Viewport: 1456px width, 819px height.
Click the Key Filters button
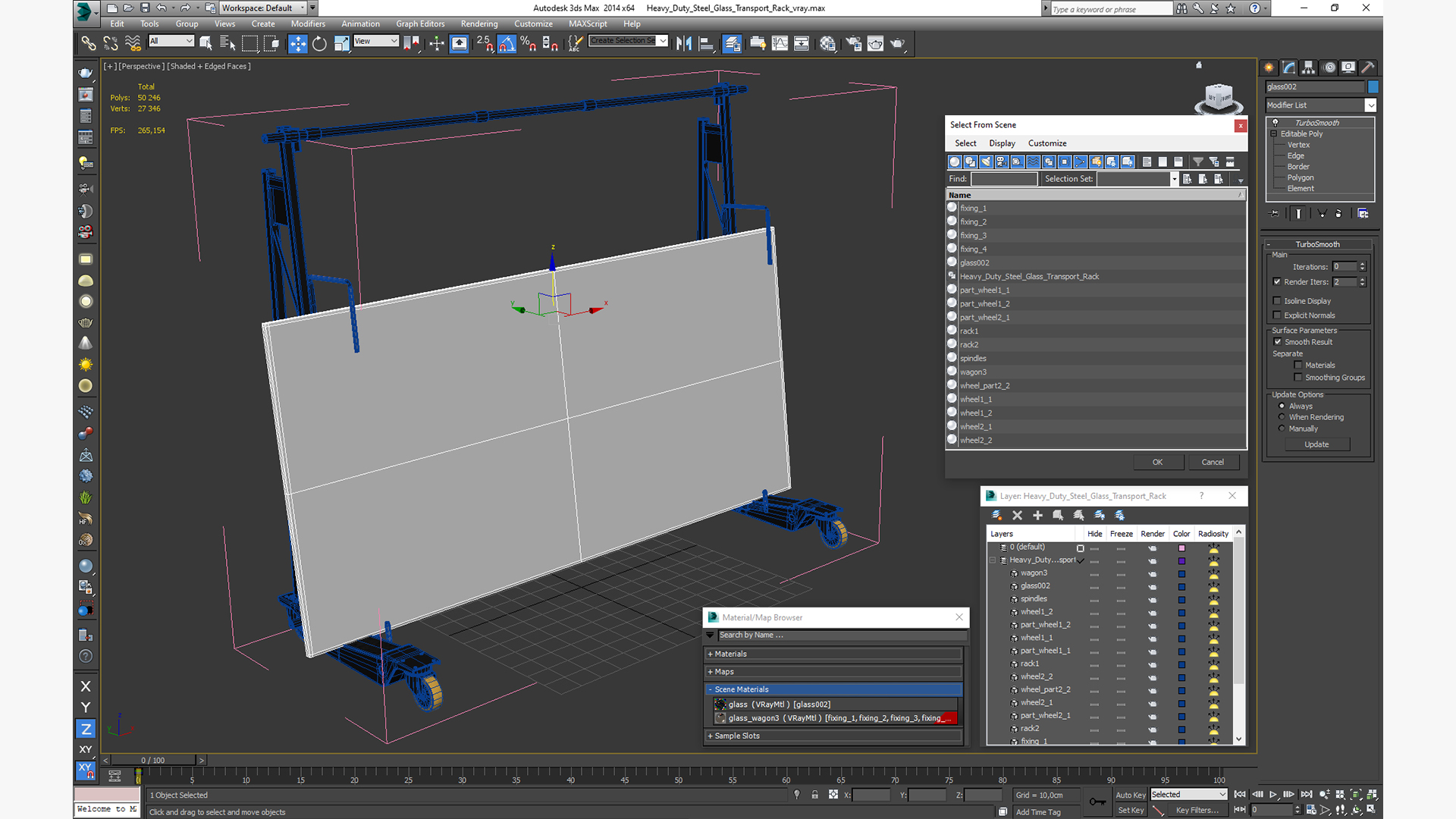point(1197,810)
